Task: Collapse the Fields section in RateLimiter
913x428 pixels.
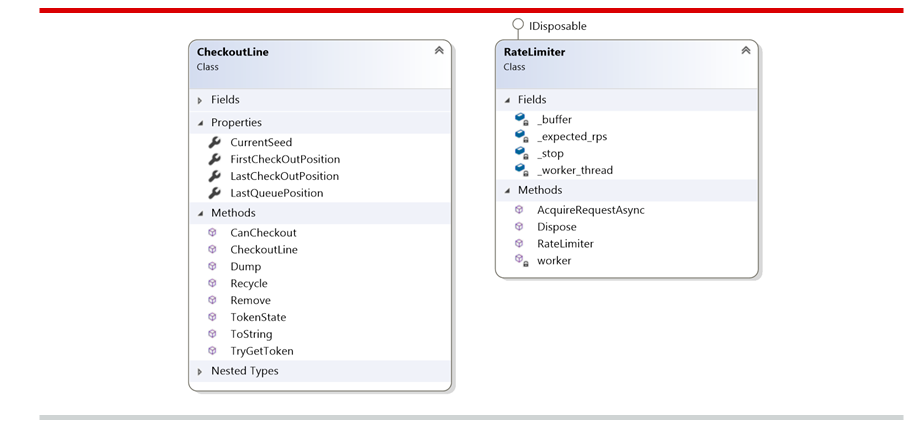Action: point(507,100)
